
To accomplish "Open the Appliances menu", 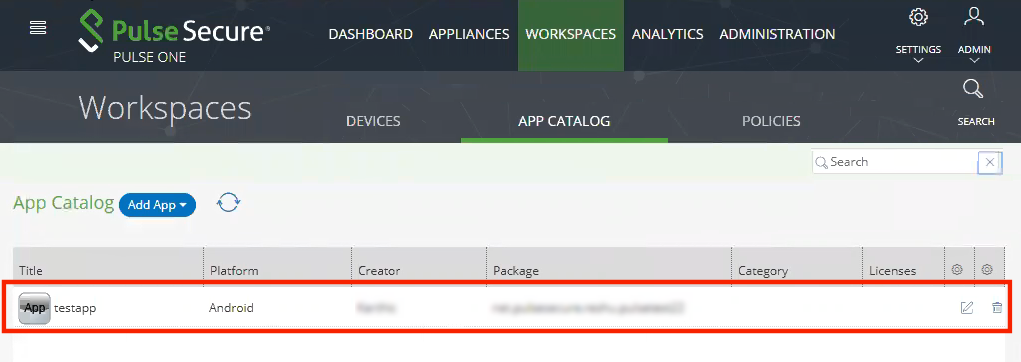I will 469,34.
